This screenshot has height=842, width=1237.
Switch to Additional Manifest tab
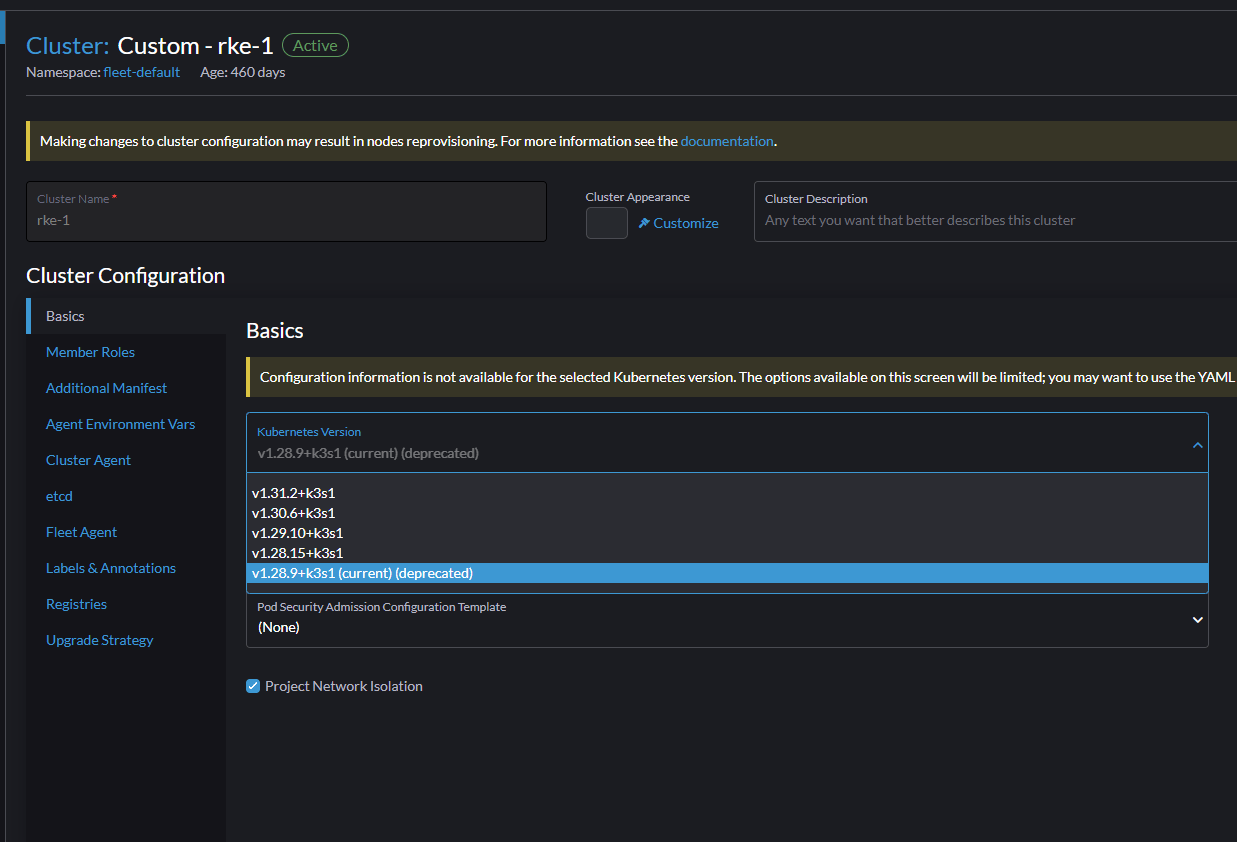coord(106,388)
